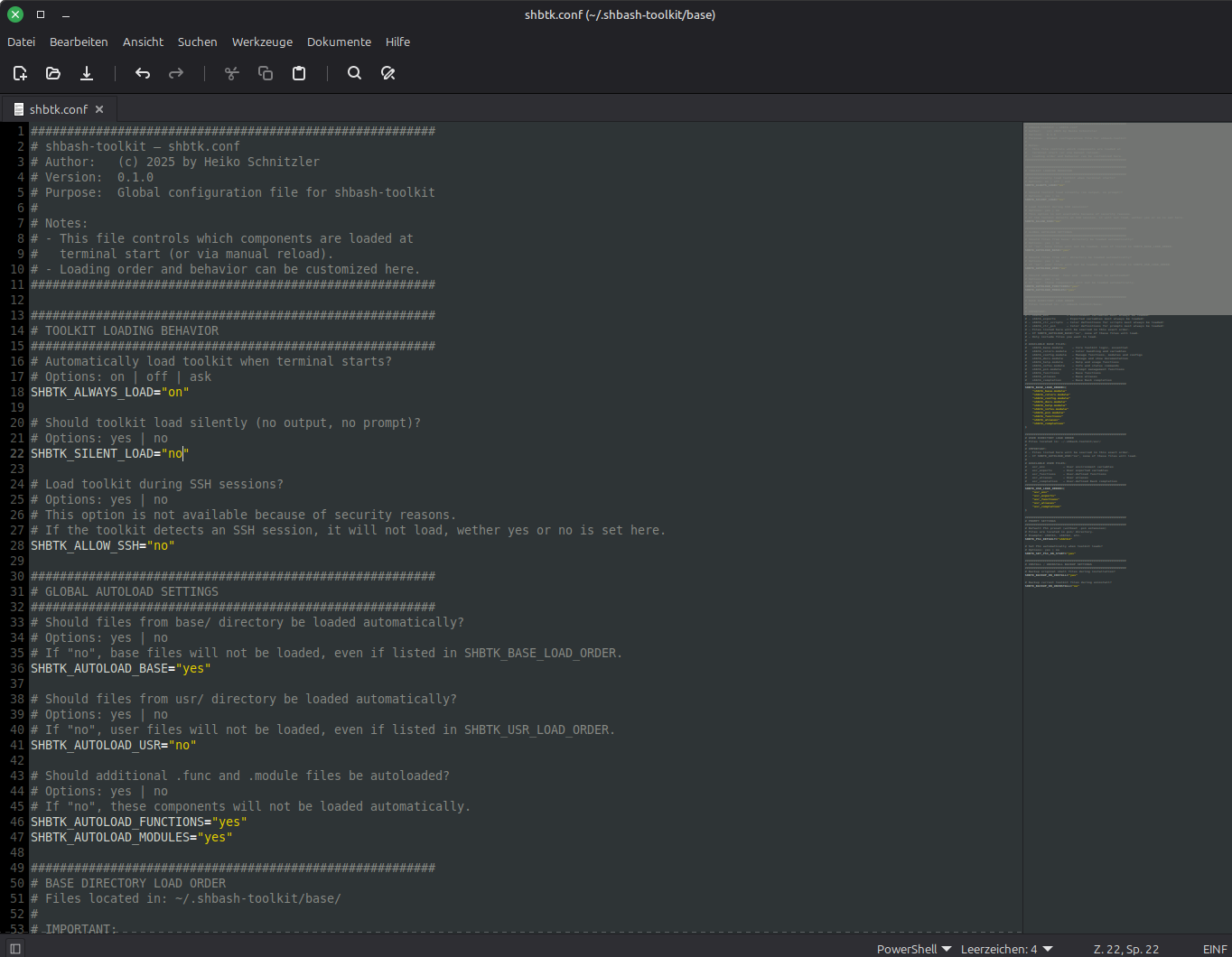Cut selection with the scissors icon
The height and width of the screenshot is (957, 1232).
click(232, 73)
